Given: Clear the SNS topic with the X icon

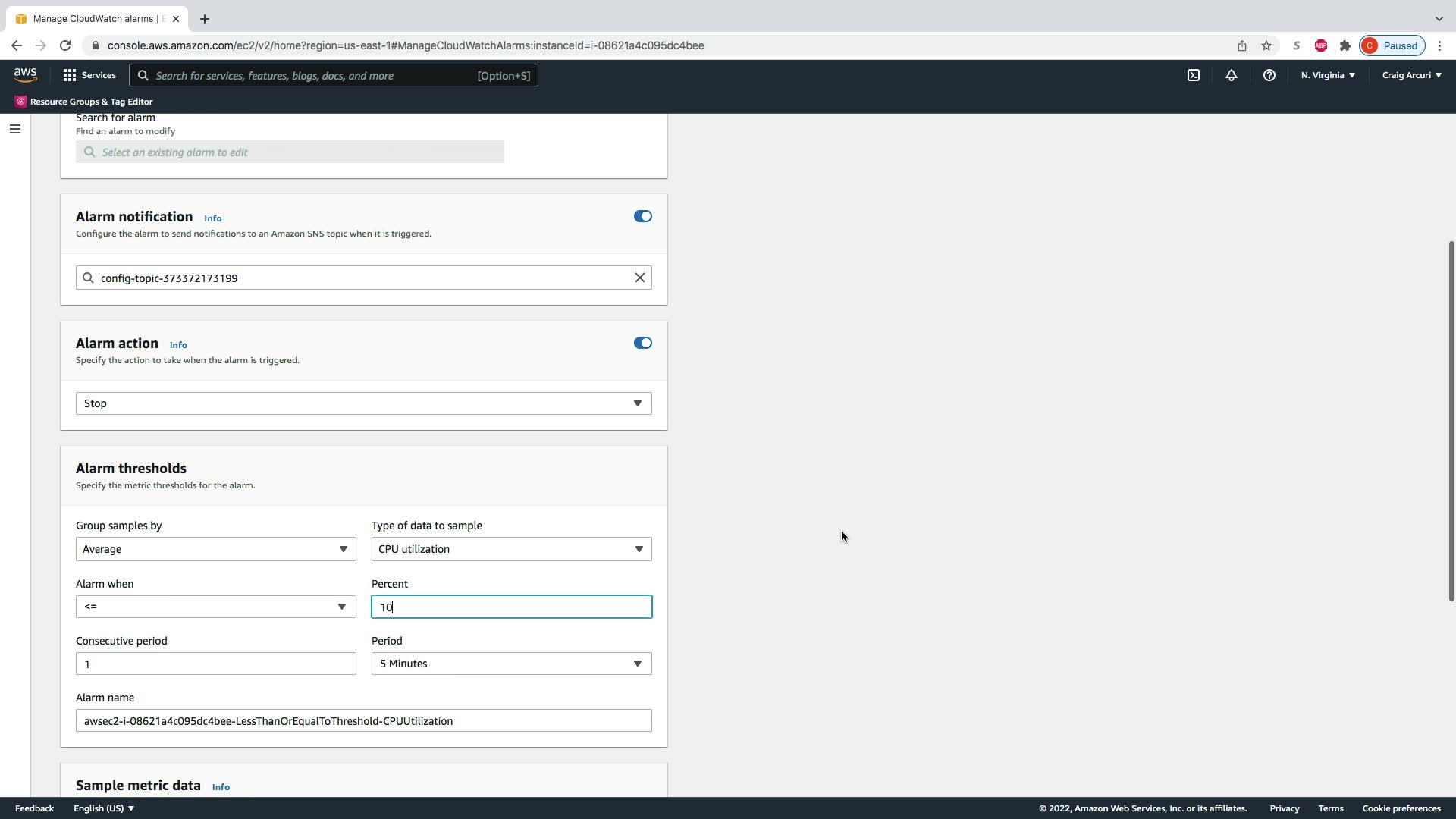Looking at the screenshot, I should 640,278.
